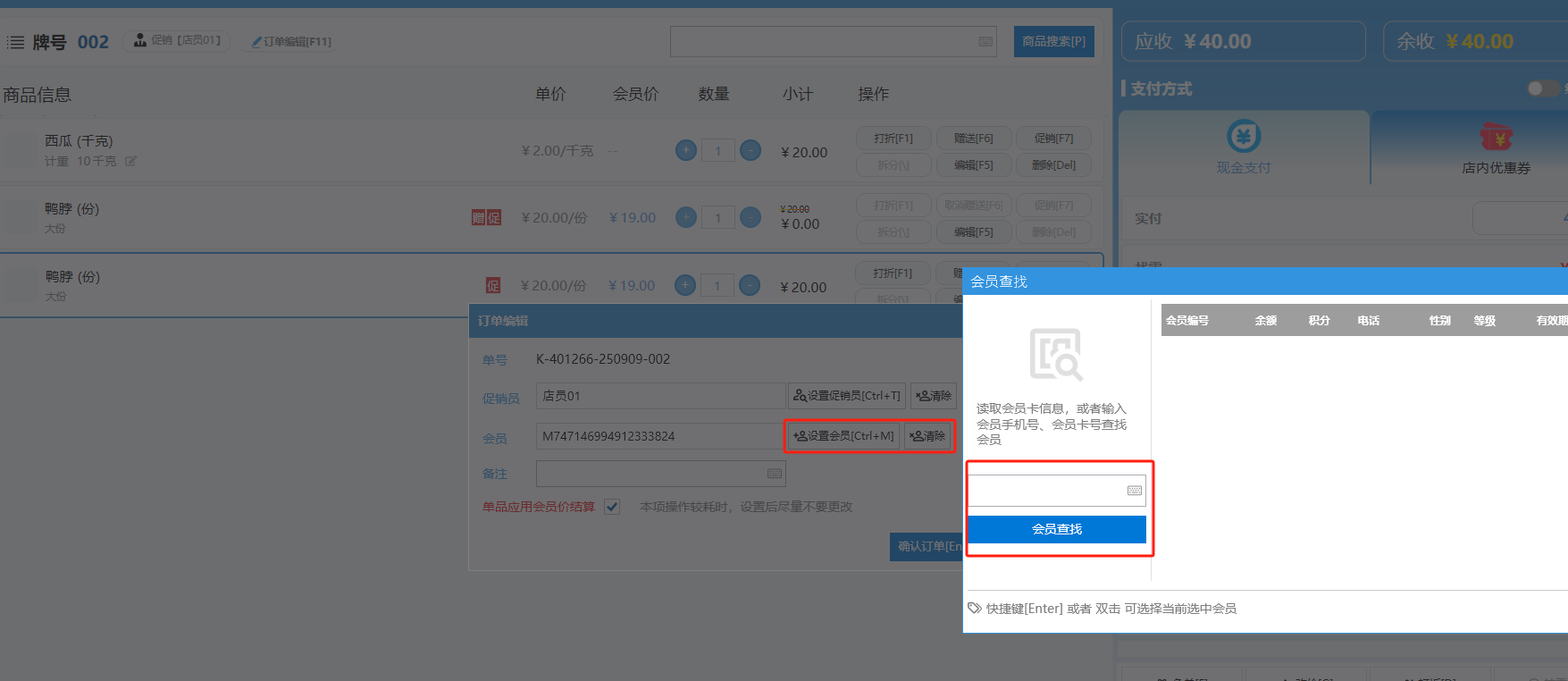Screen dimensions: 1568x681
Task: Click 会员编号 column header in results table
Action: 1186,321
